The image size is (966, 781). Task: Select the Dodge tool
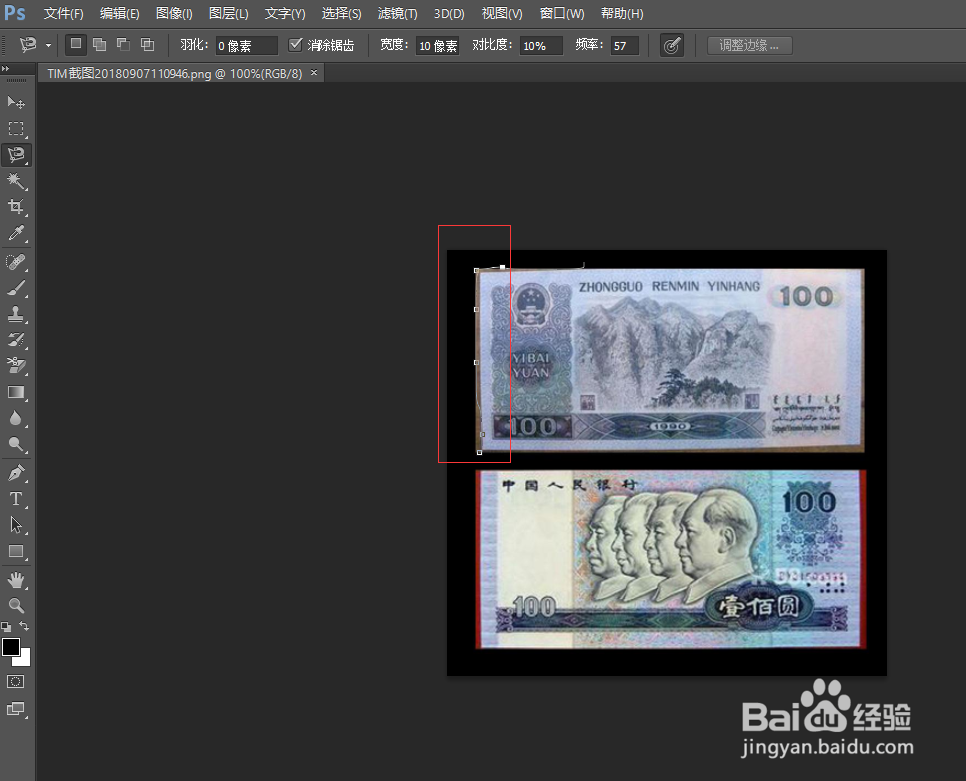[x=16, y=444]
